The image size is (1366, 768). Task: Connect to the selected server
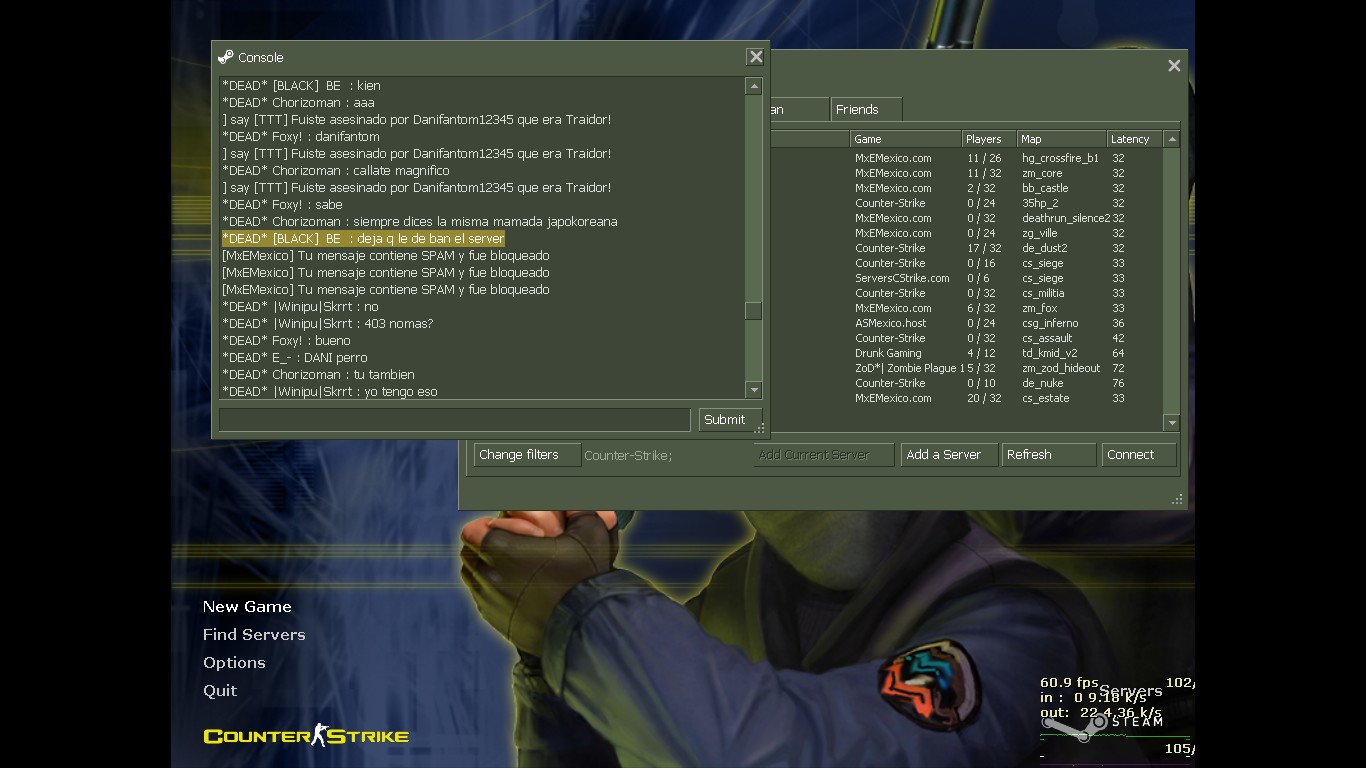click(1139, 455)
